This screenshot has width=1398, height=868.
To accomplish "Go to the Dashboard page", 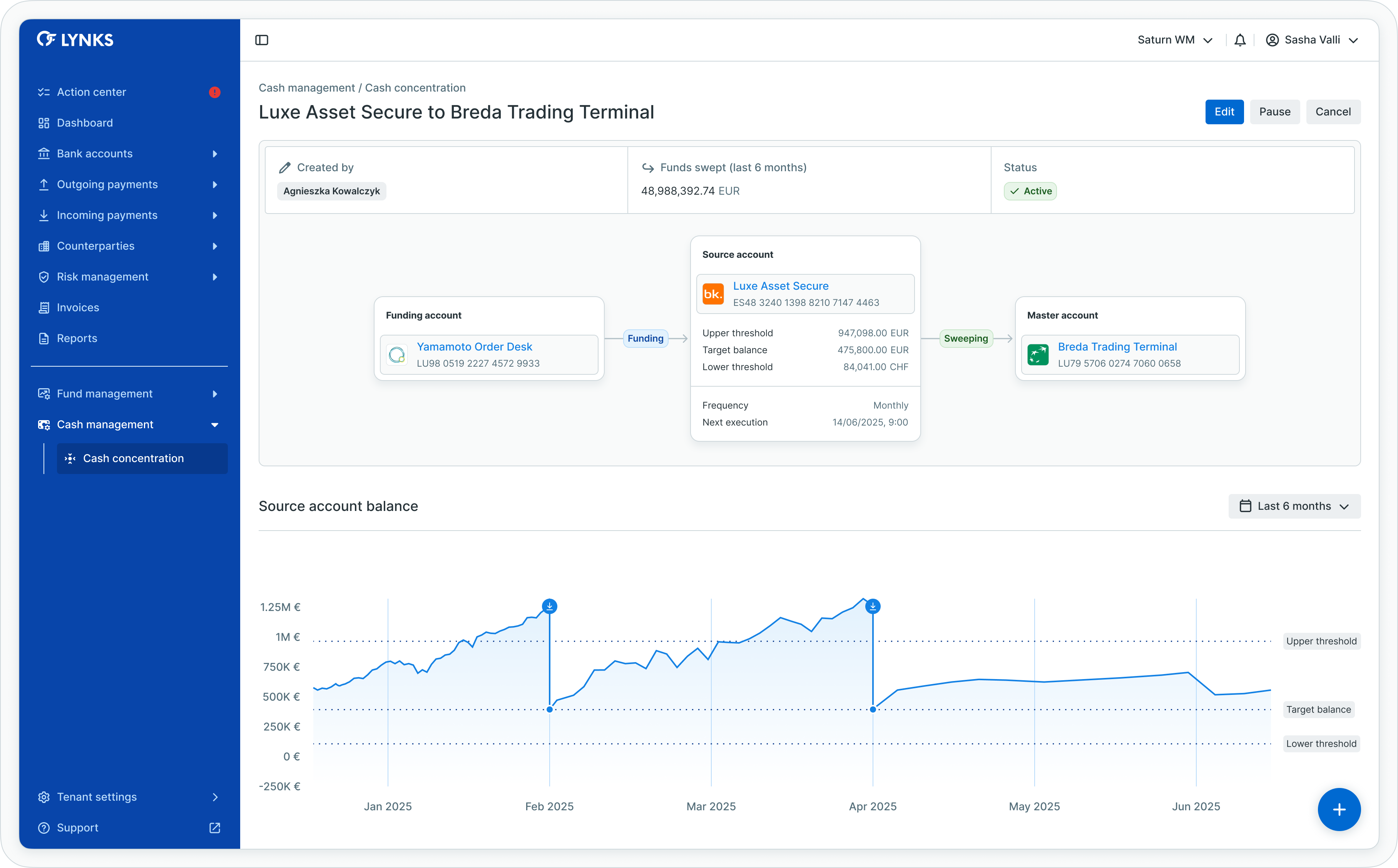I will [x=85, y=123].
